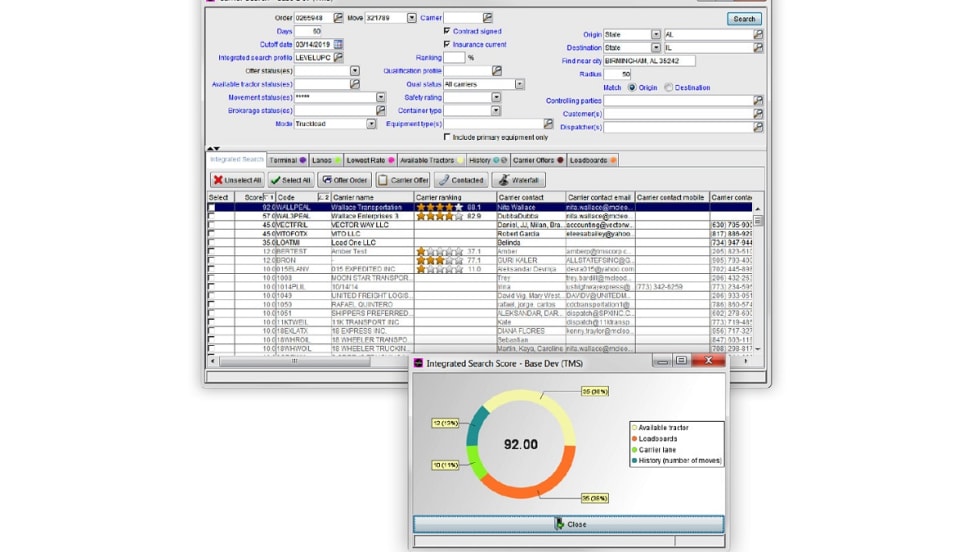The width and height of the screenshot is (980, 552).
Task: Expand the Mode Truckload dropdown
Action: tap(371, 124)
